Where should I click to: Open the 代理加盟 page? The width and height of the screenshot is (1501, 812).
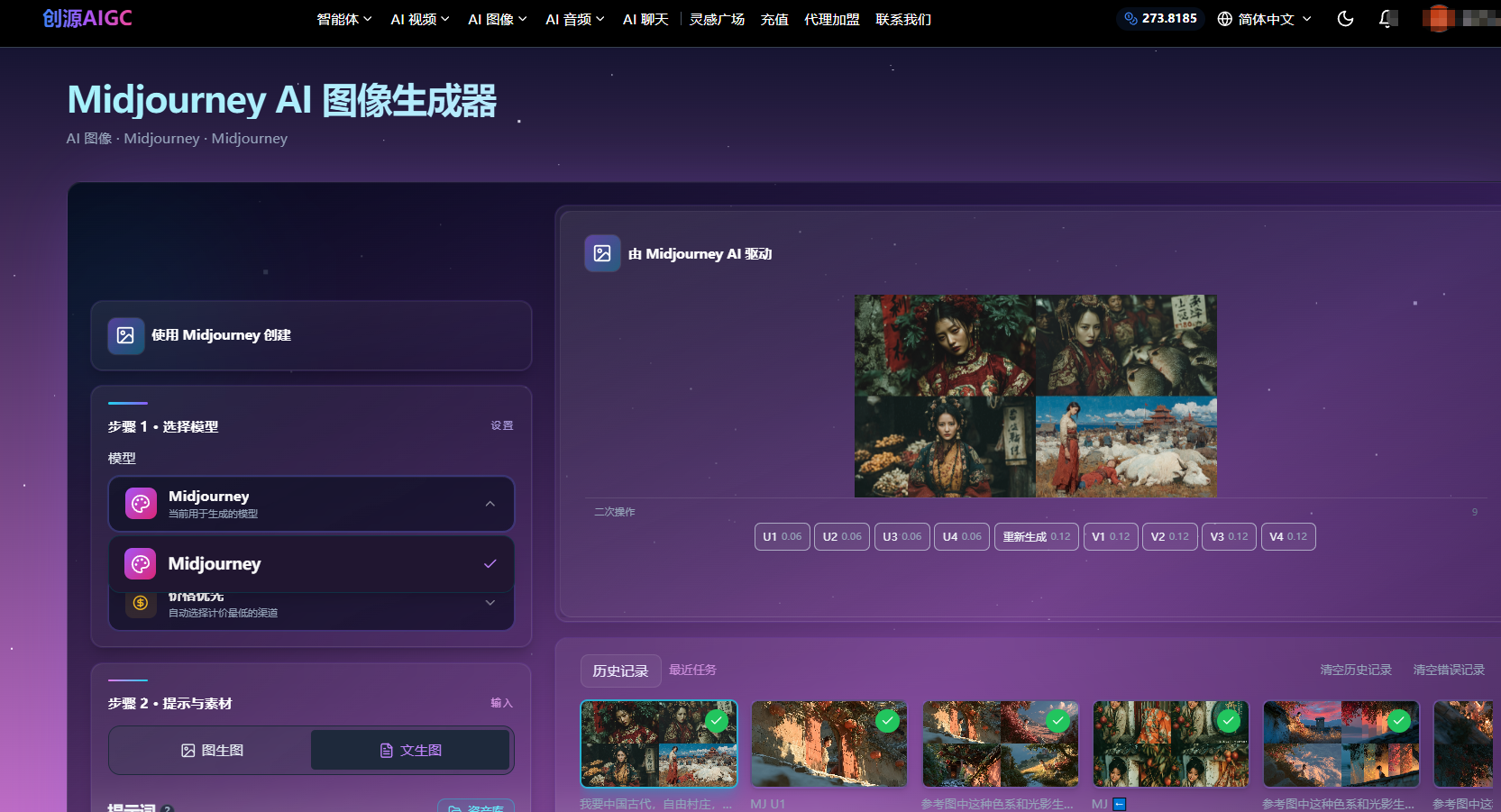[x=832, y=19]
